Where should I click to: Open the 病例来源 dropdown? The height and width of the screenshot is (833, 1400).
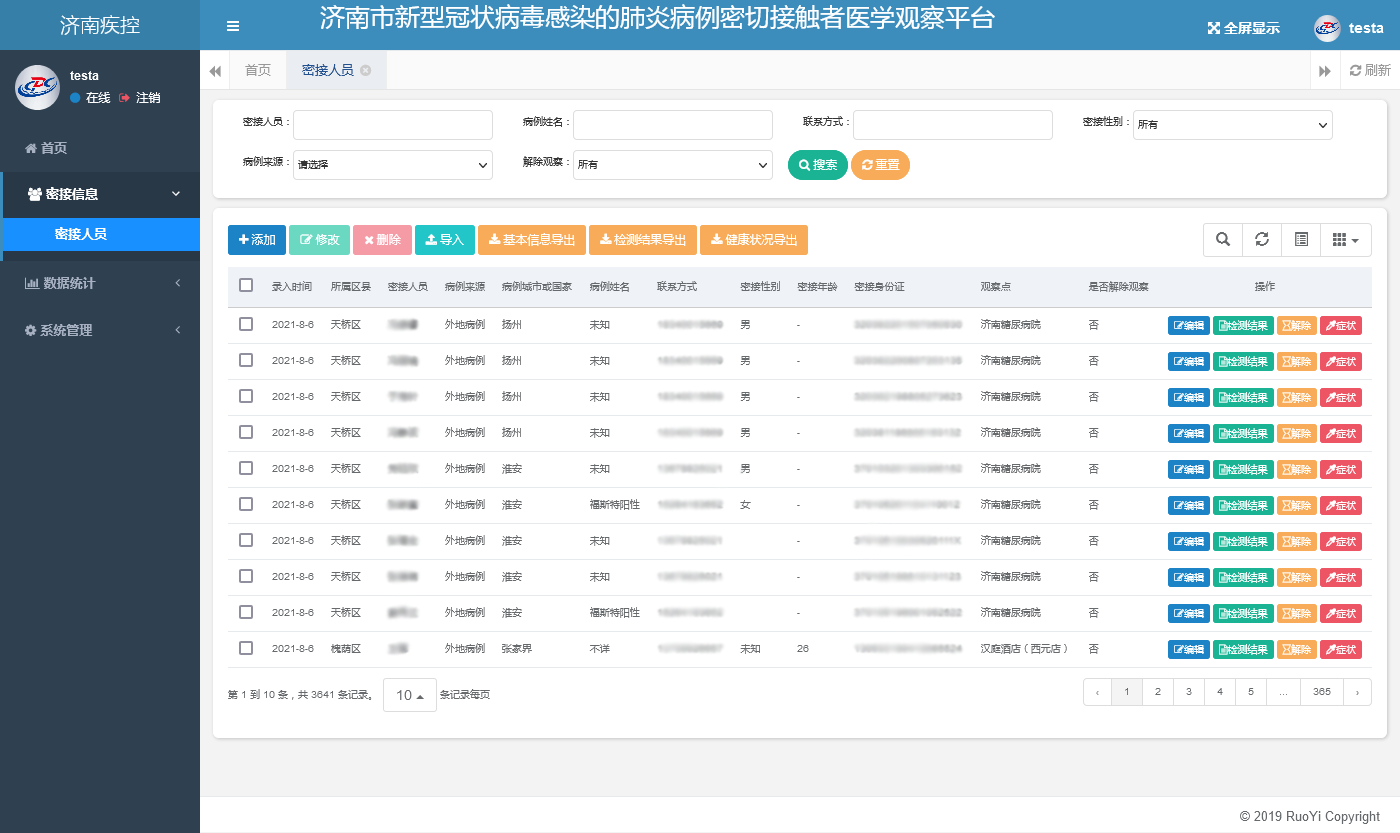pyautogui.click(x=393, y=165)
